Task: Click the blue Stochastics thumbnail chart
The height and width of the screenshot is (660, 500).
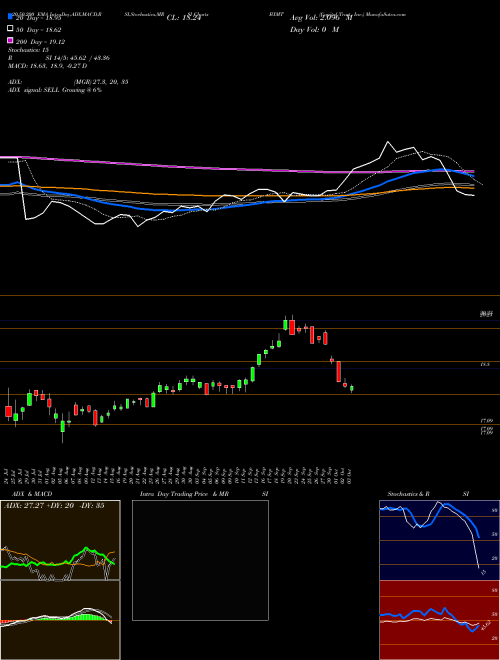Action: [439, 540]
